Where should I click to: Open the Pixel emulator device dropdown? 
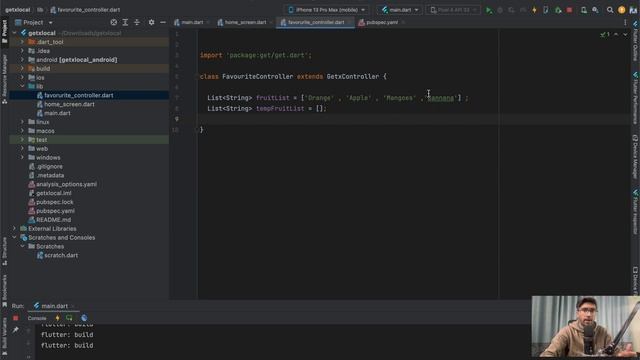click(x=453, y=10)
